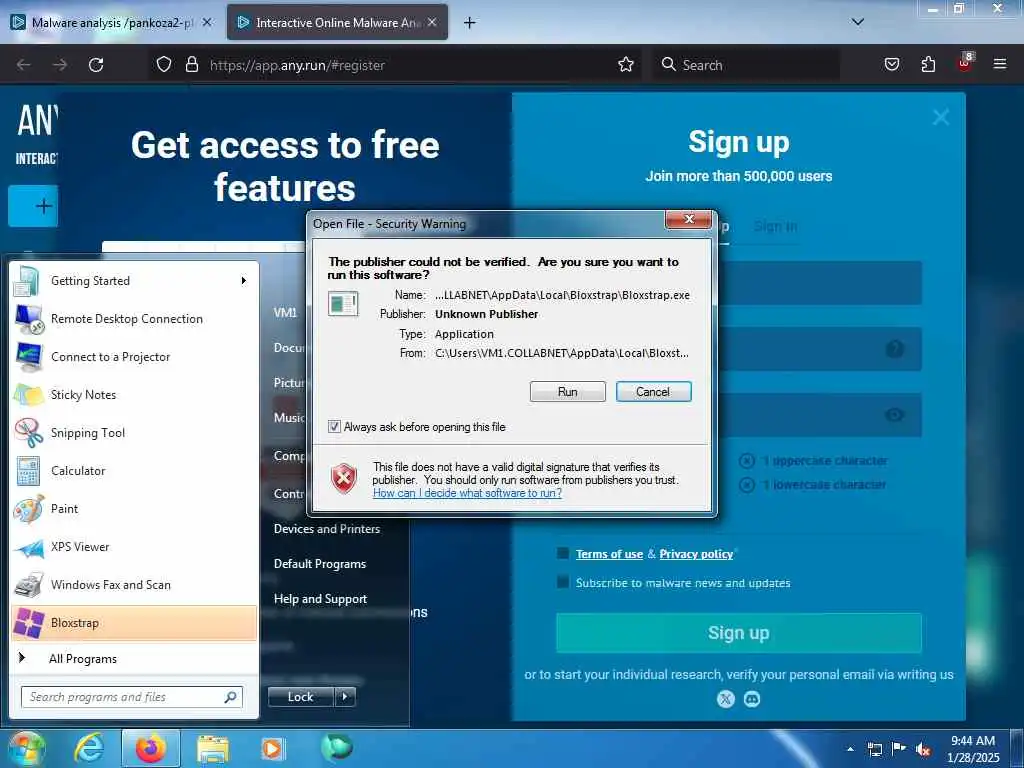Viewport: 1024px width, 768px height.
Task: Switch to Malware analysis pankoza2 tab
Action: (x=113, y=23)
